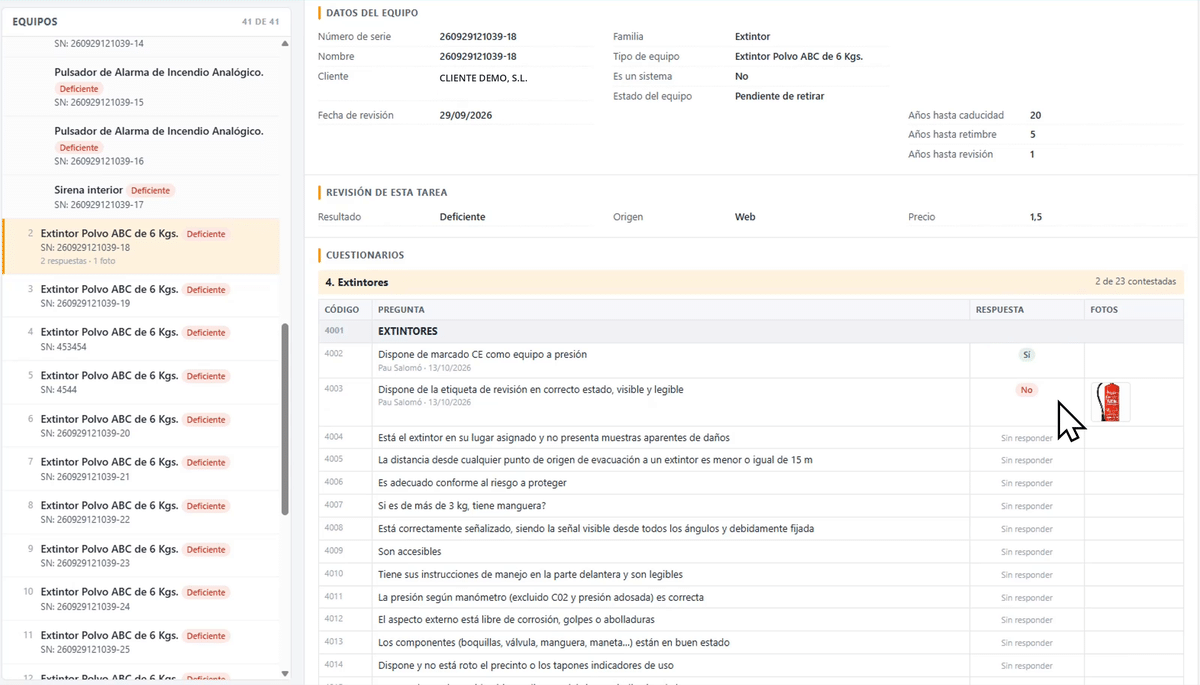The width and height of the screenshot is (1200, 685).
Task: Click the 'Pendiente de retirar' equipment status
Action: click(x=780, y=96)
